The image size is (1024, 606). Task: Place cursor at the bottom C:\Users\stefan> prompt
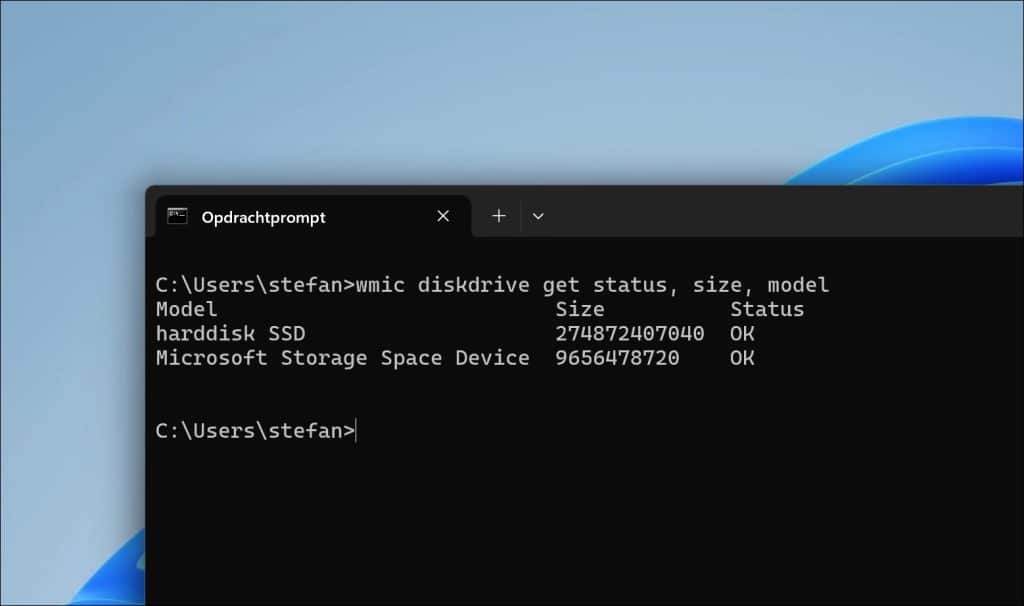(x=255, y=431)
